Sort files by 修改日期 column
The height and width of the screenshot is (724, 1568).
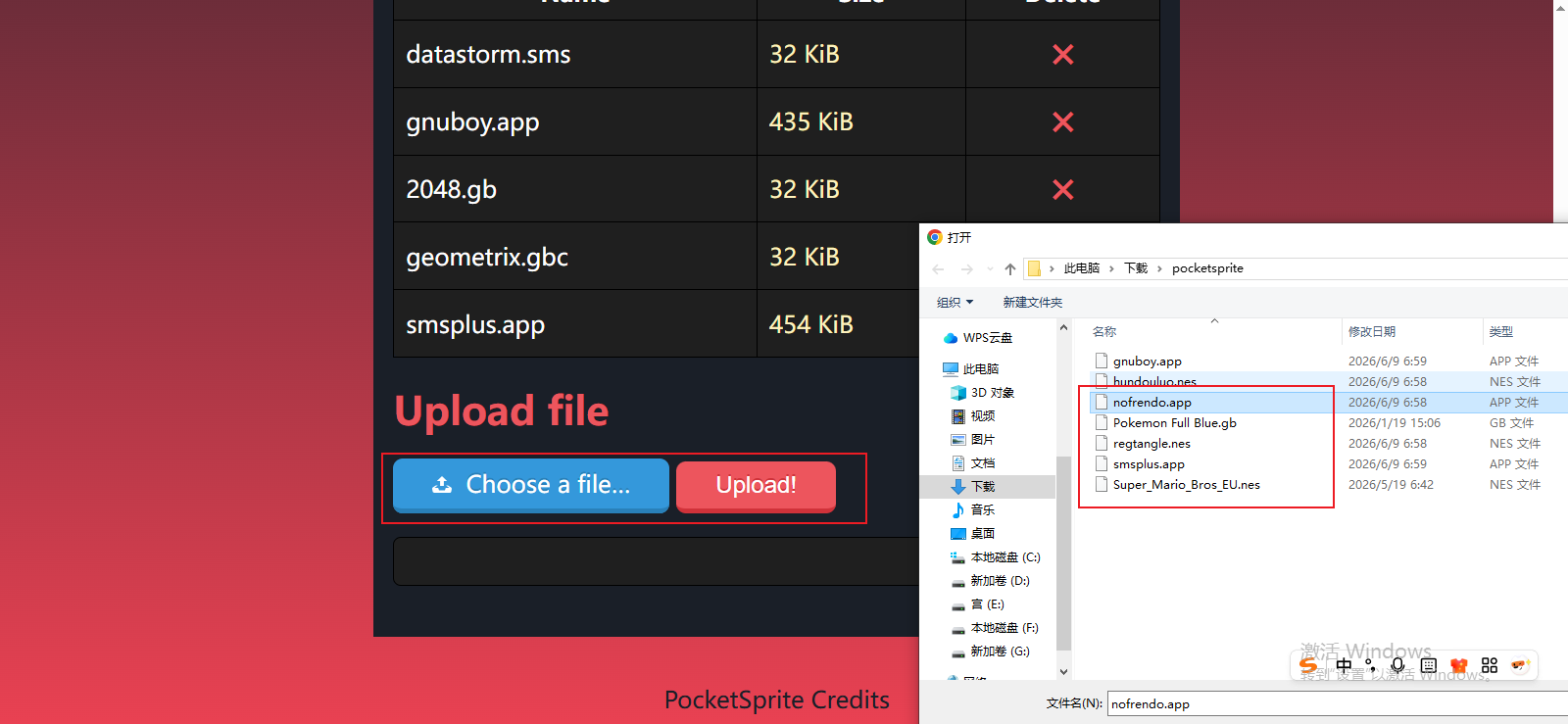[x=1372, y=332]
